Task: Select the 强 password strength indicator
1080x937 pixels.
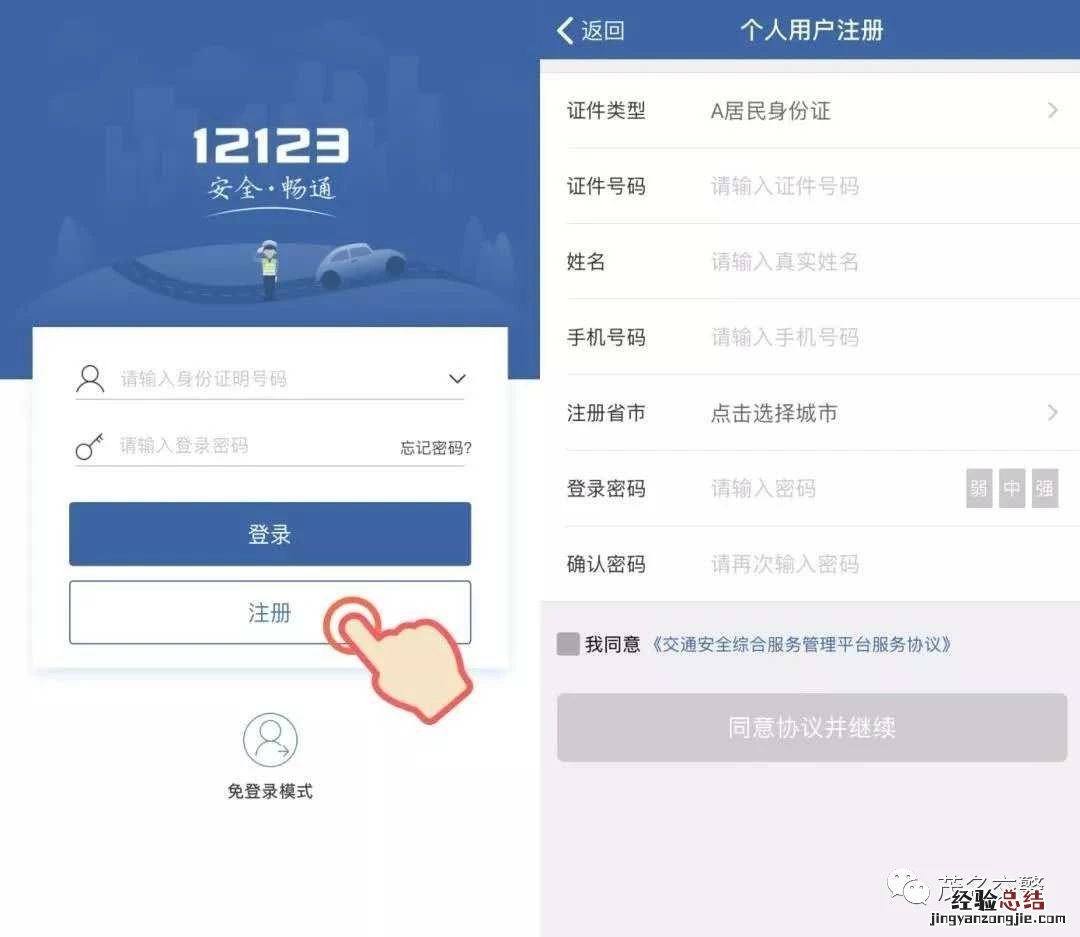Action: click(x=1044, y=488)
